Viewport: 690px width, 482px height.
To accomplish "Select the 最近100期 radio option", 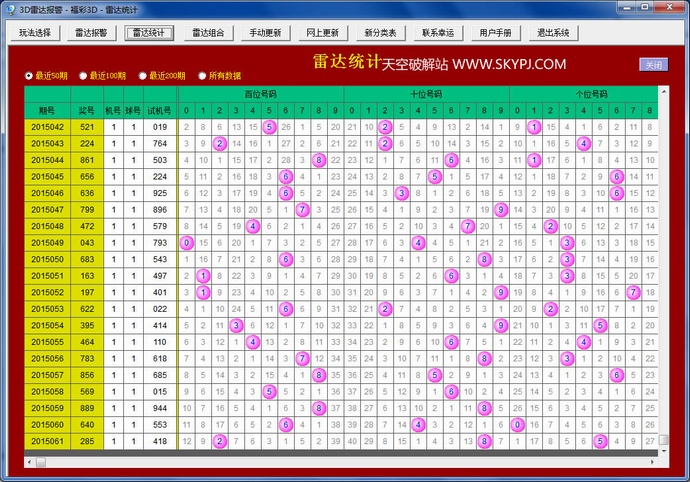I will (84, 76).
